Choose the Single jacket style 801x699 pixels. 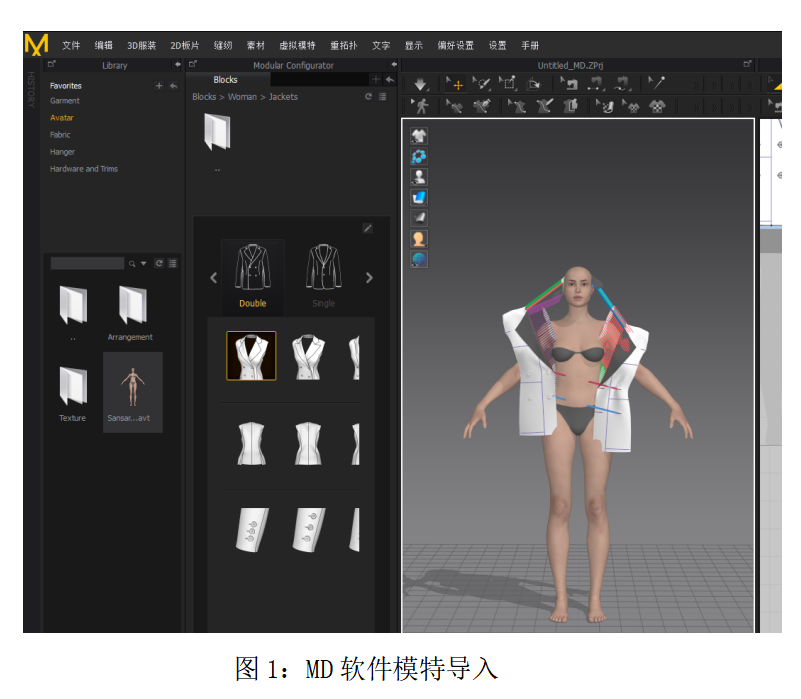click(x=323, y=275)
